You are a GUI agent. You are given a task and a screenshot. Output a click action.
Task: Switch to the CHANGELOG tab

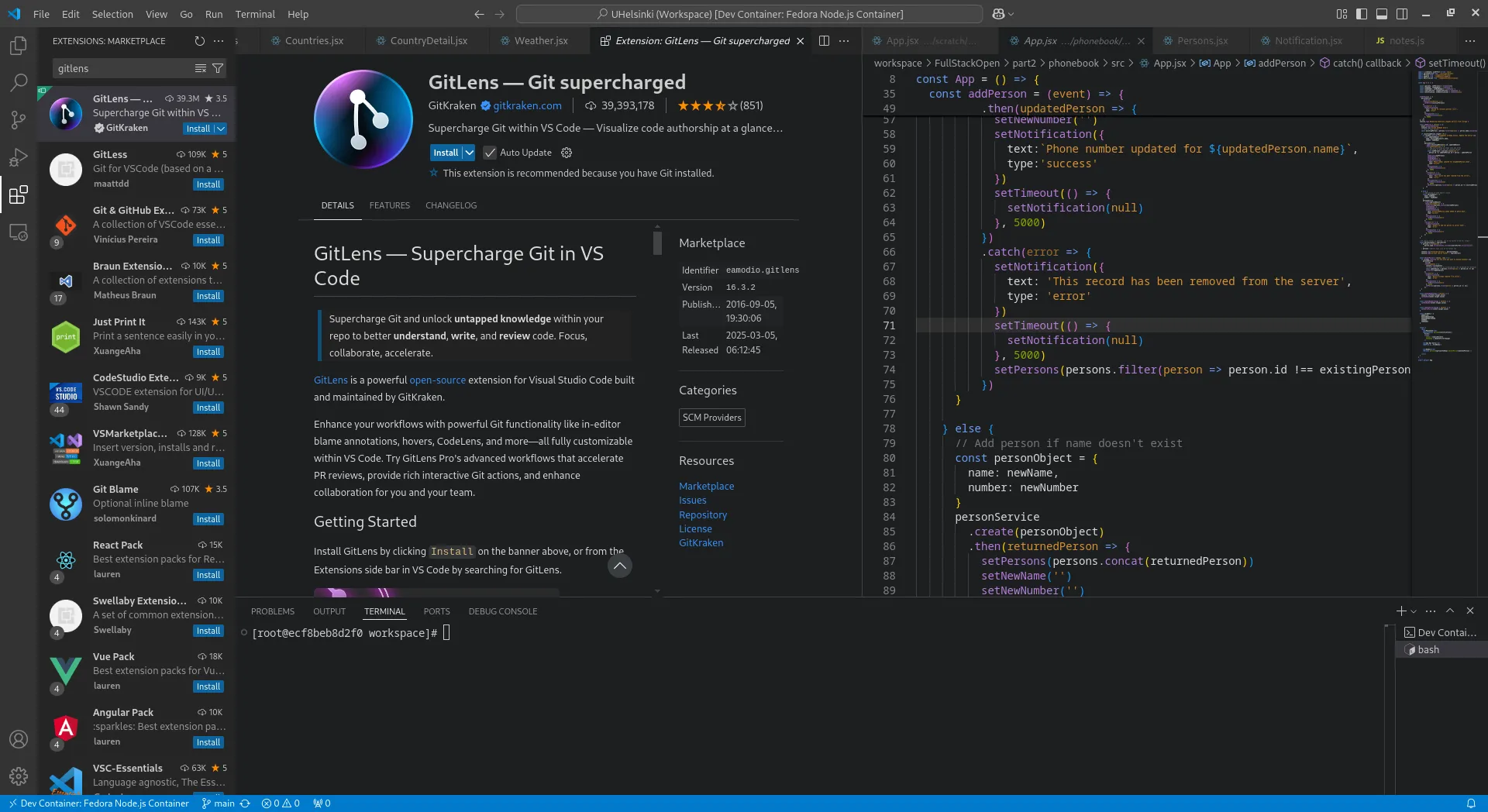(x=450, y=205)
